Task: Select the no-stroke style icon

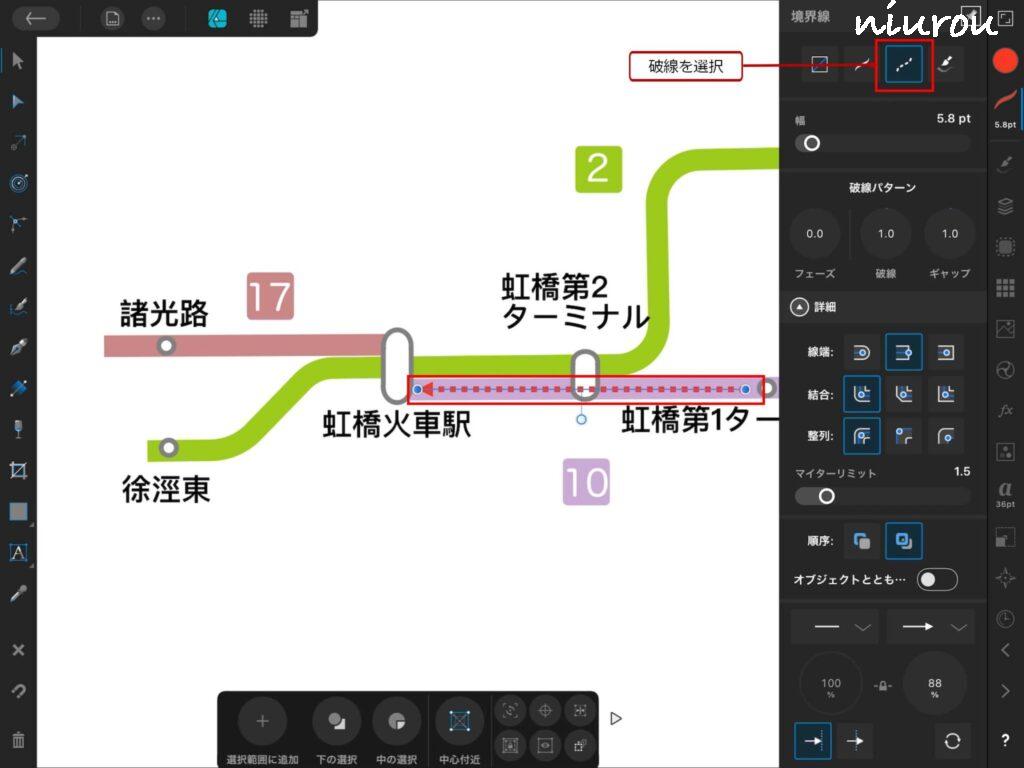Action: pos(819,66)
